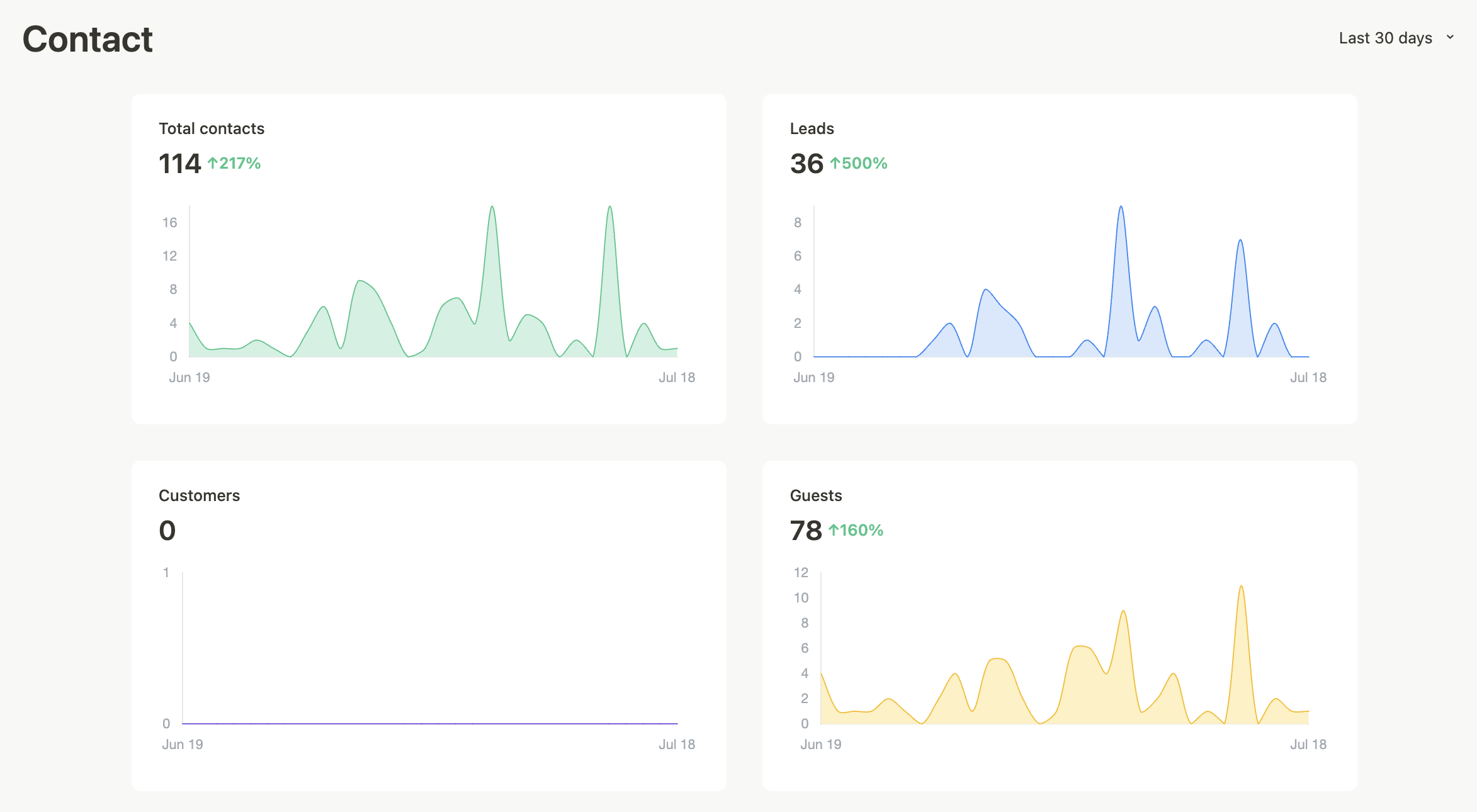Image resolution: width=1477 pixels, height=812 pixels.
Task: Click the yellow Guests area chart
Action: 1065,655
